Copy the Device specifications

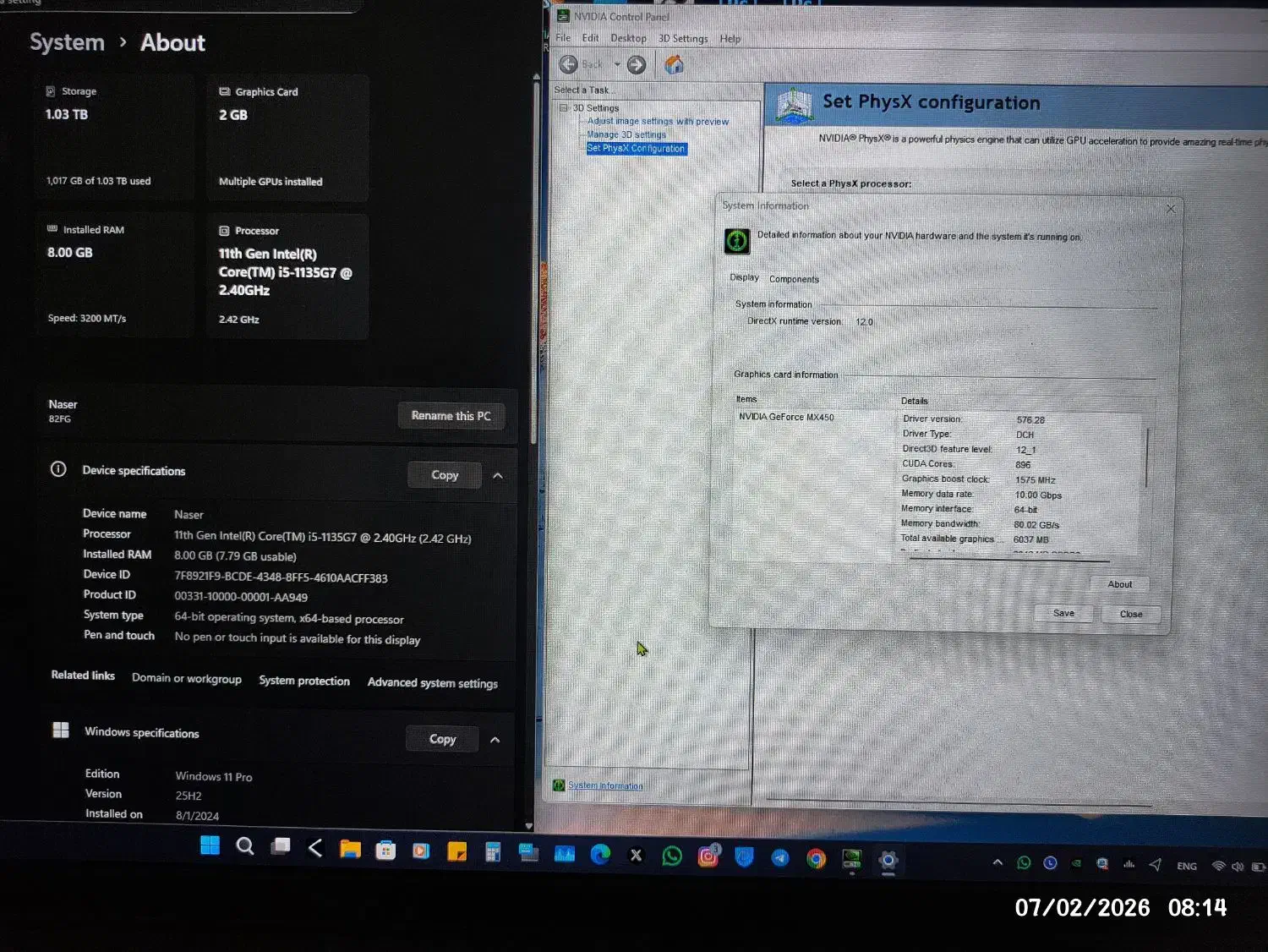(x=445, y=475)
